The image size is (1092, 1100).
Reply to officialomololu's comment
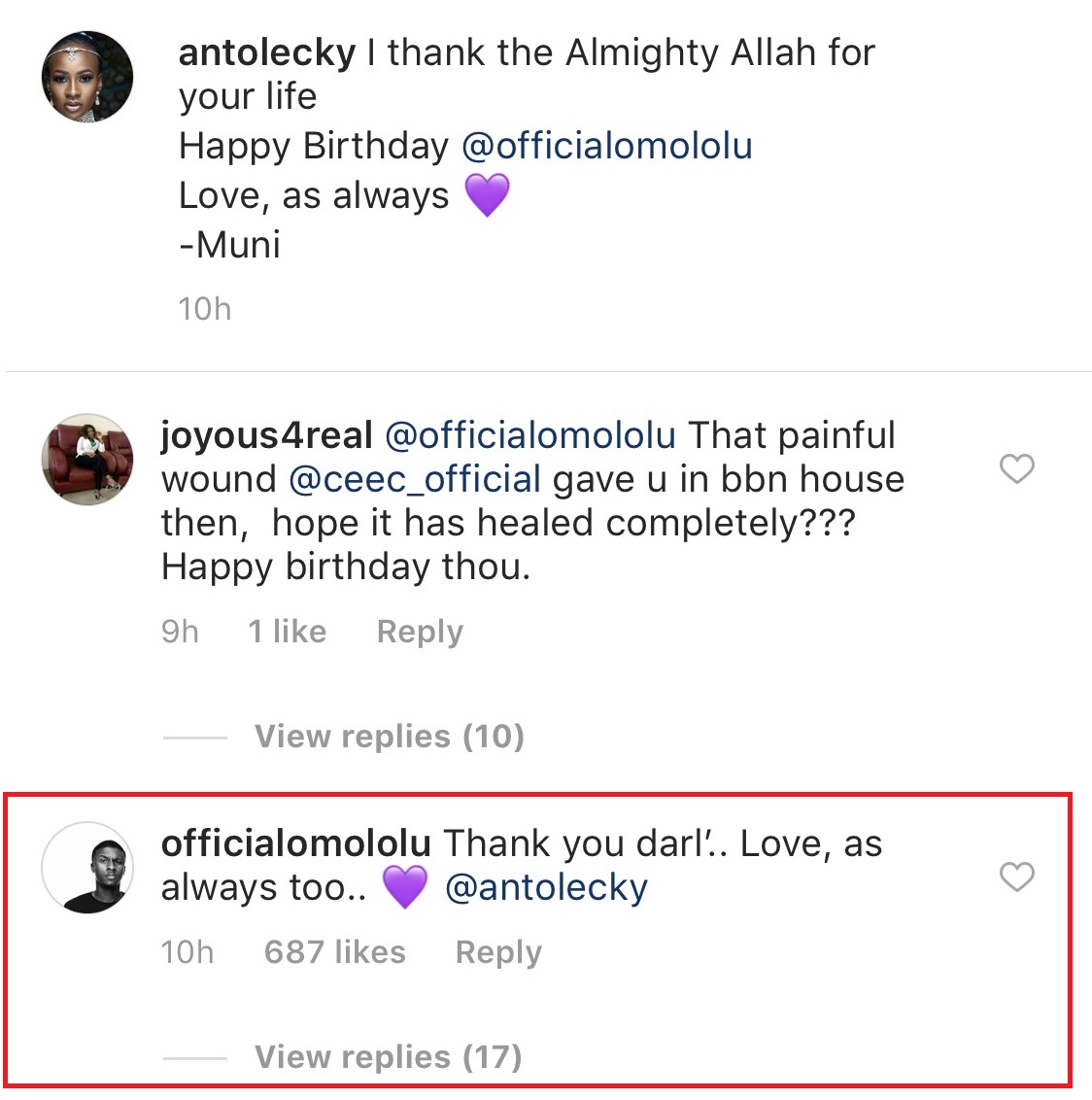pyautogui.click(x=498, y=952)
